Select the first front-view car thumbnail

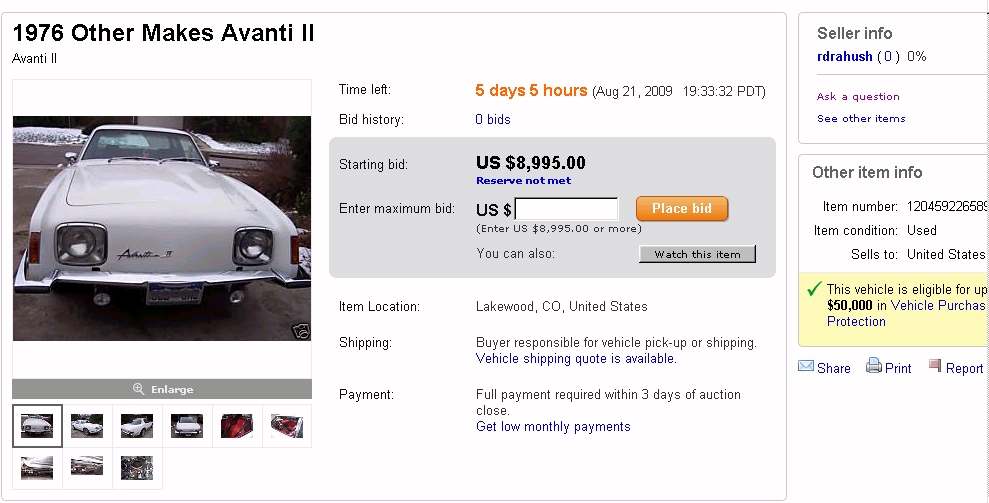[x=37, y=426]
